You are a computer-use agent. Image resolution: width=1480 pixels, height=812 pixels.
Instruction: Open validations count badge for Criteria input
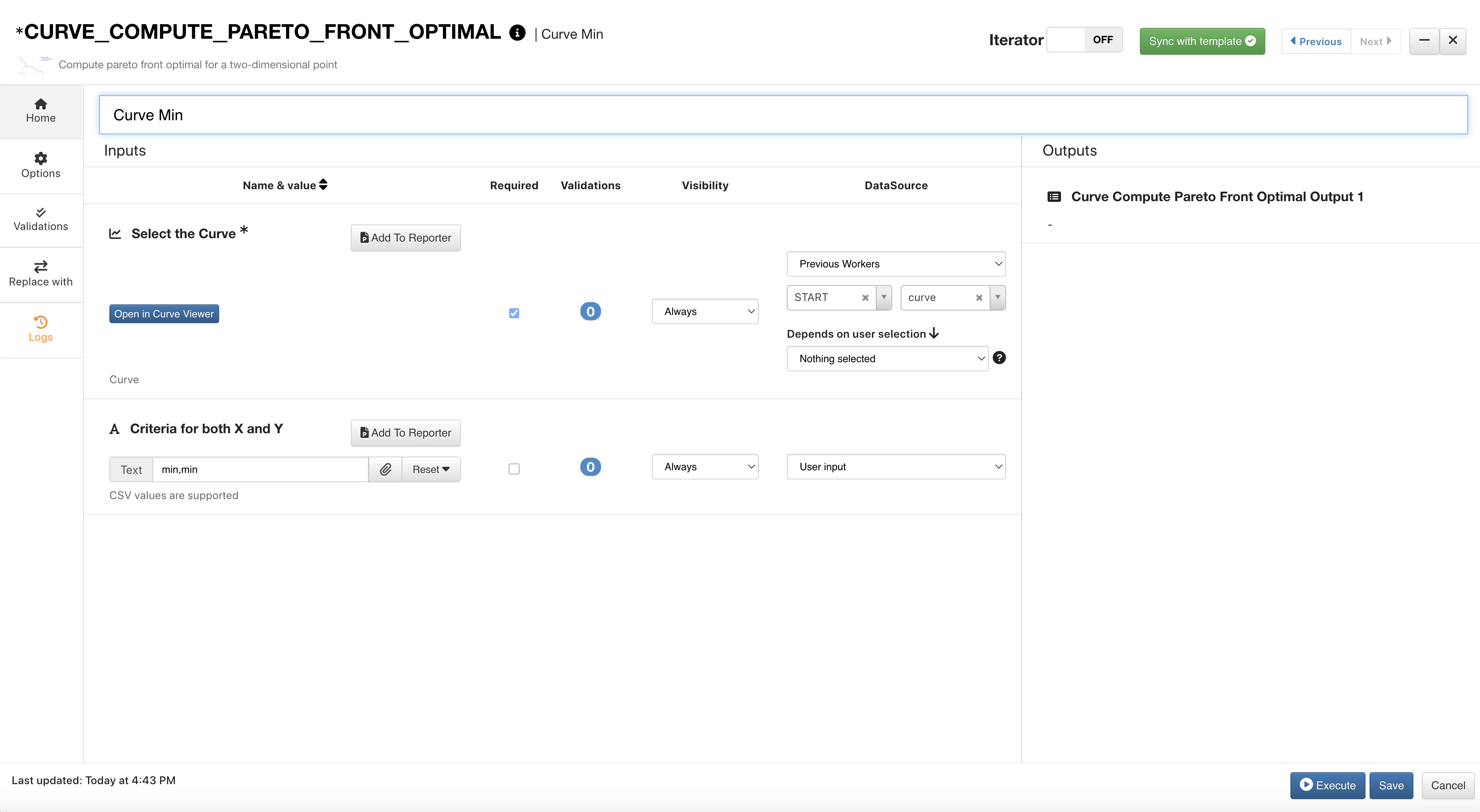tap(591, 466)
